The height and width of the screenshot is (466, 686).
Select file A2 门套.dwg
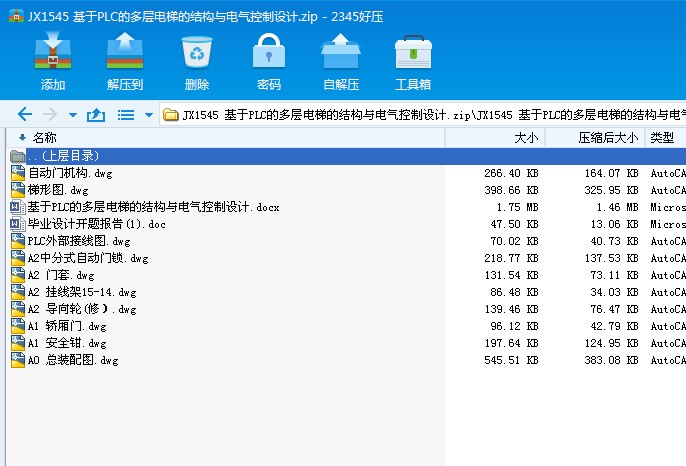tap(61, 275)
